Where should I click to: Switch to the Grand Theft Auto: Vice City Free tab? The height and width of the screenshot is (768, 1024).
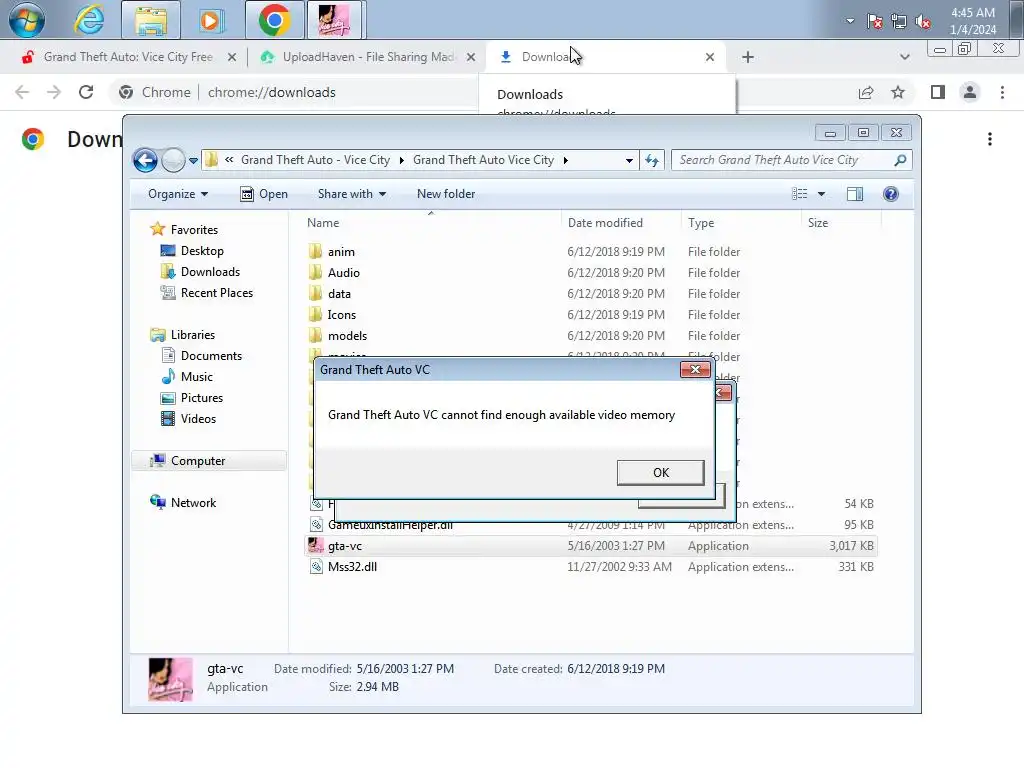[x=128, y=57]
